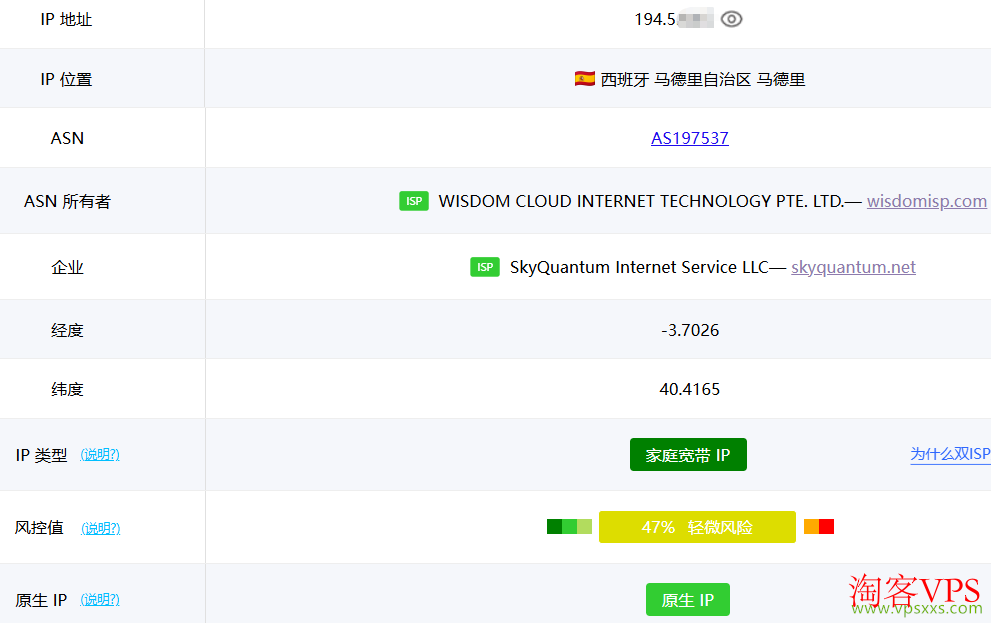Open the 说明 help link next to IP 类型

click(x=100, y=455)
